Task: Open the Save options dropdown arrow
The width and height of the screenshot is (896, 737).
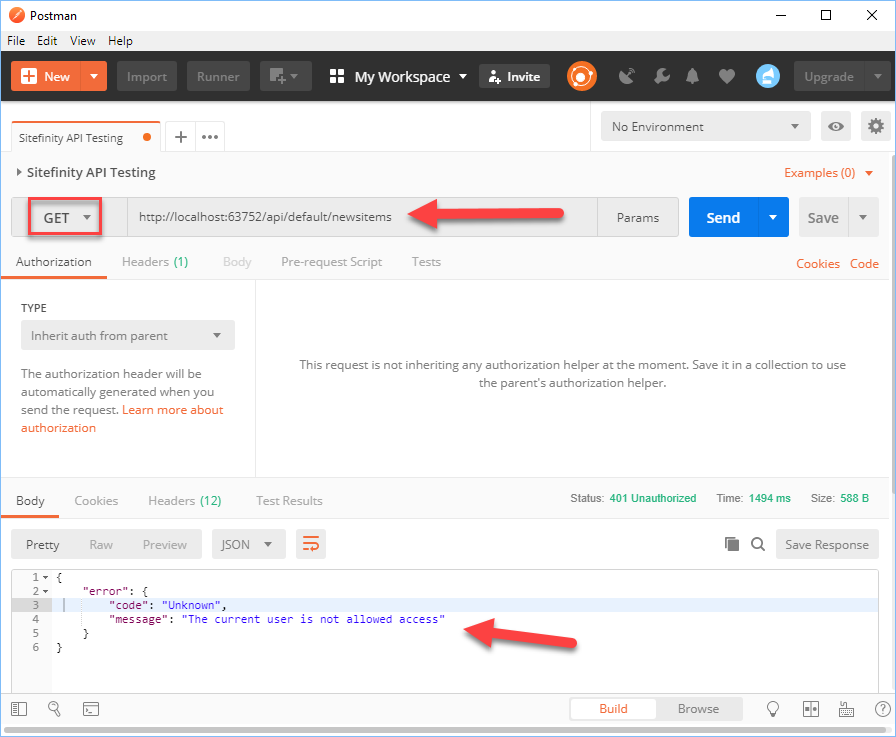Action: coord(863,217)
